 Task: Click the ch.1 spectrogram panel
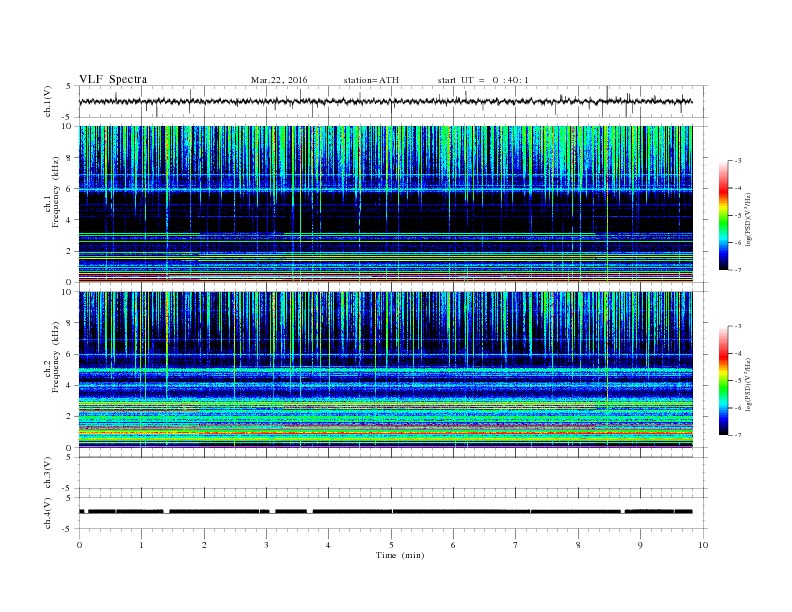pyautogui.click(x=386, y=204)
